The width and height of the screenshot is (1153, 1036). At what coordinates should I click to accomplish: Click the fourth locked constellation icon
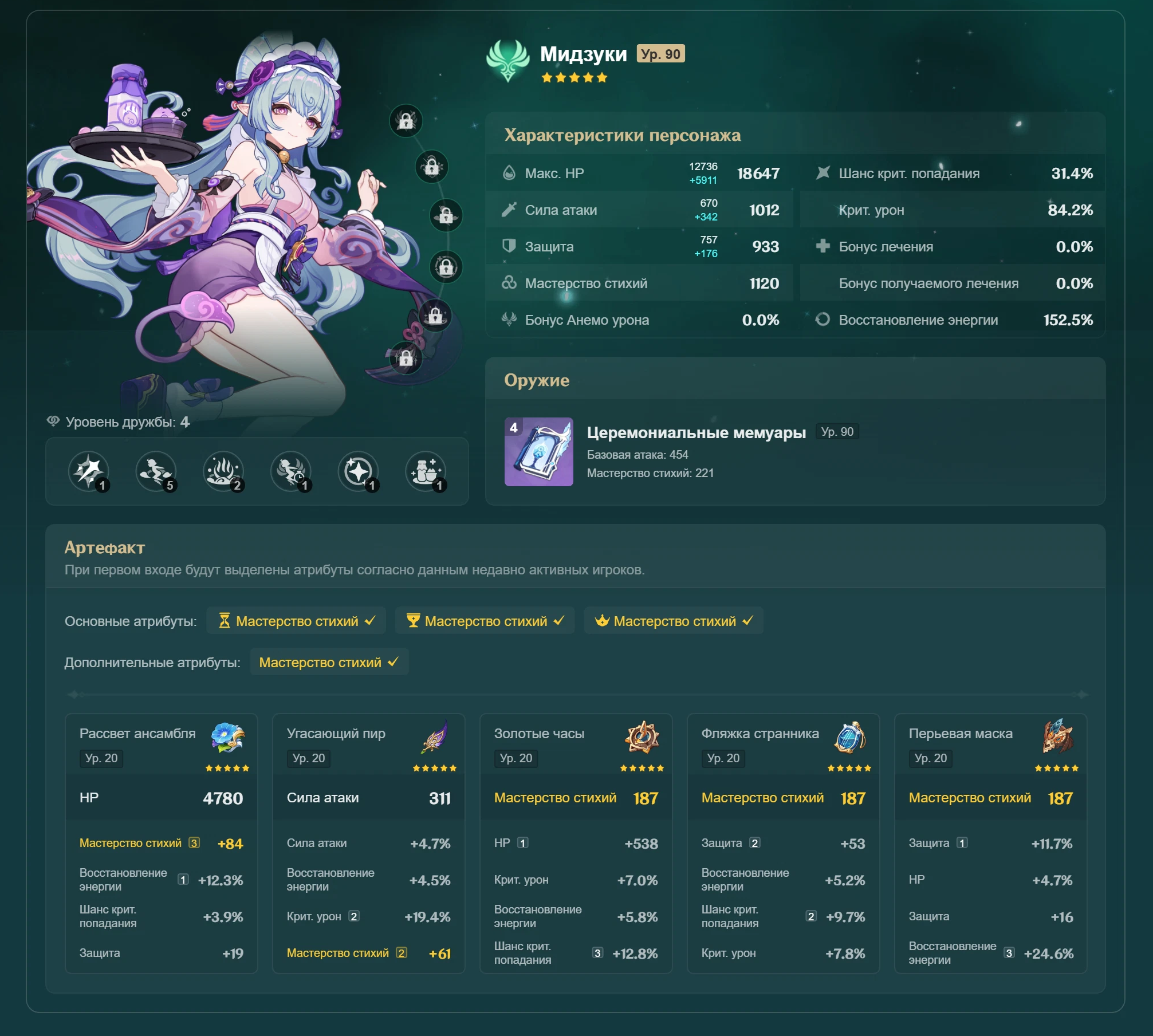click(446, 267)
